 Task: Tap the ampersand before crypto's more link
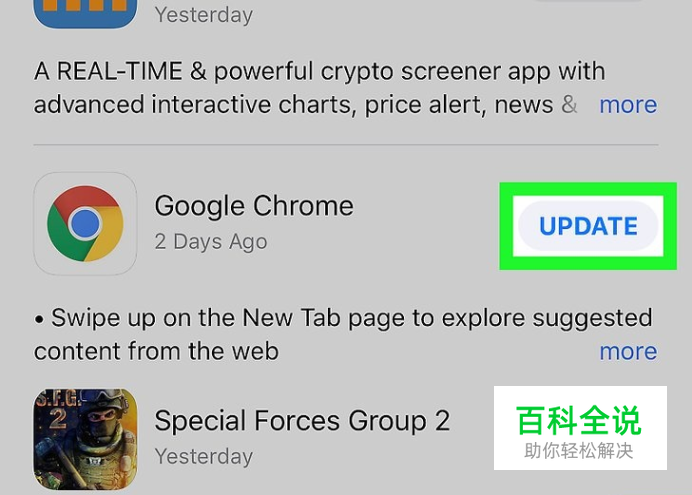[x=569, y=105]
